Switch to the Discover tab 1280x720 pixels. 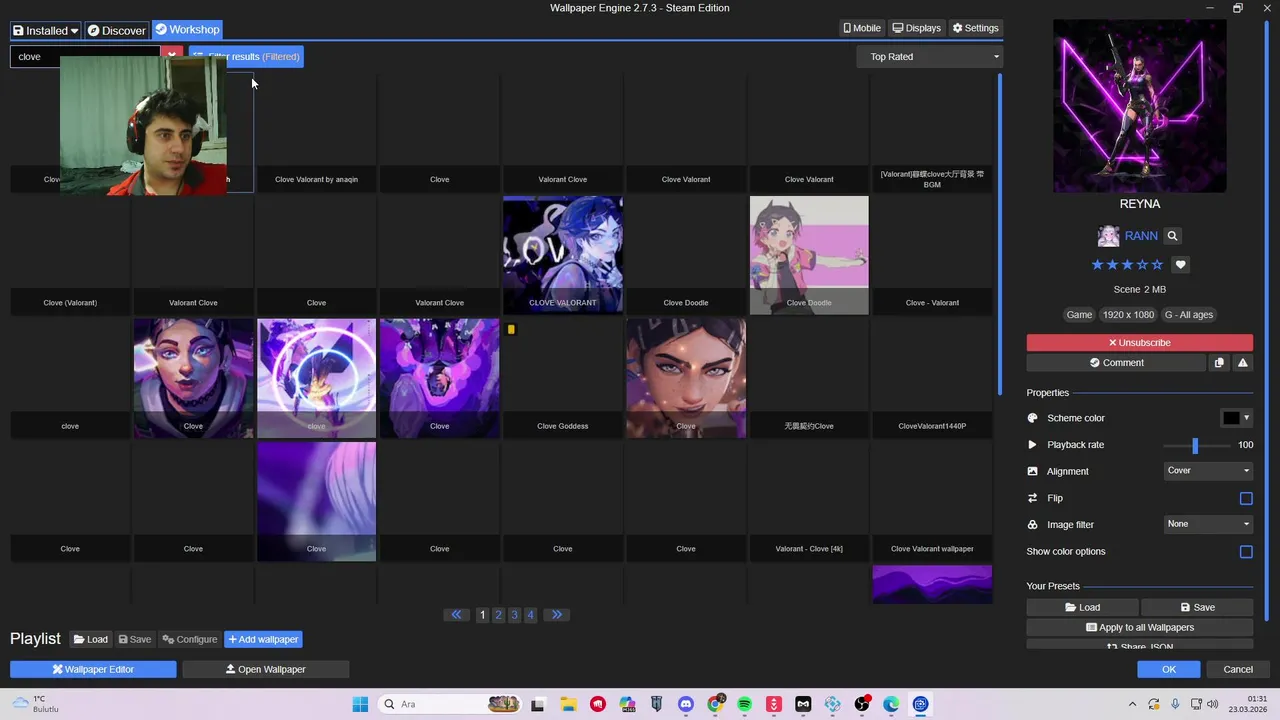click(x=116, y=30)
